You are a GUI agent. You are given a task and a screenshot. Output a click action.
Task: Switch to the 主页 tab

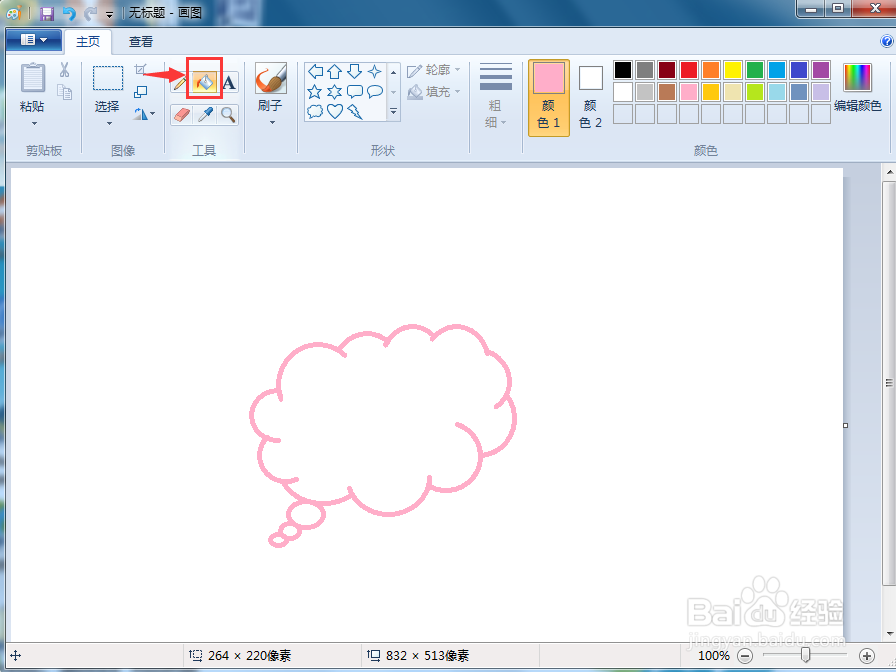(88, 42)
